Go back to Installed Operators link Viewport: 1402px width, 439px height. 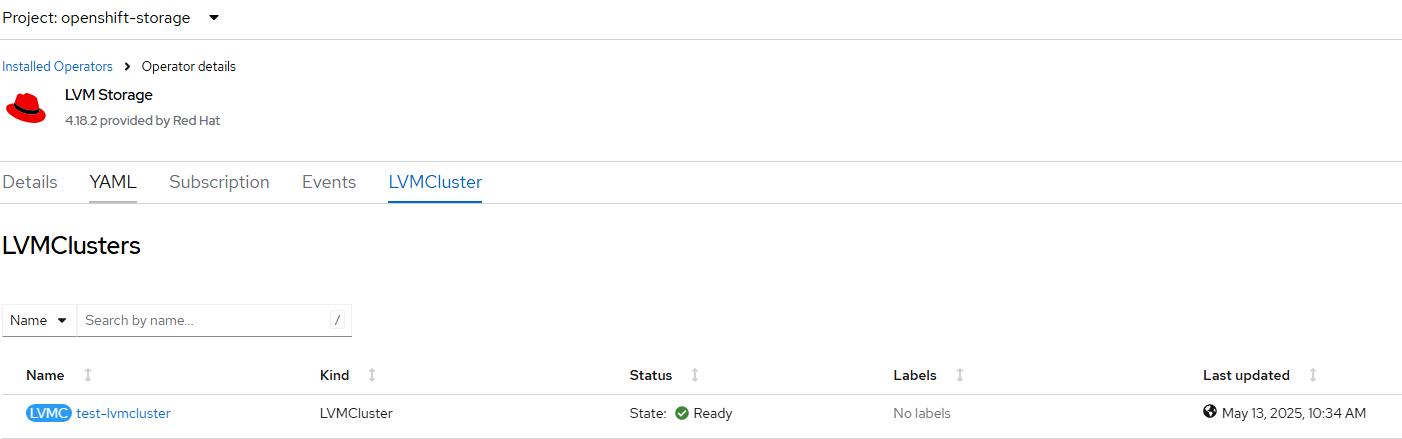click(x=57, y=67)
